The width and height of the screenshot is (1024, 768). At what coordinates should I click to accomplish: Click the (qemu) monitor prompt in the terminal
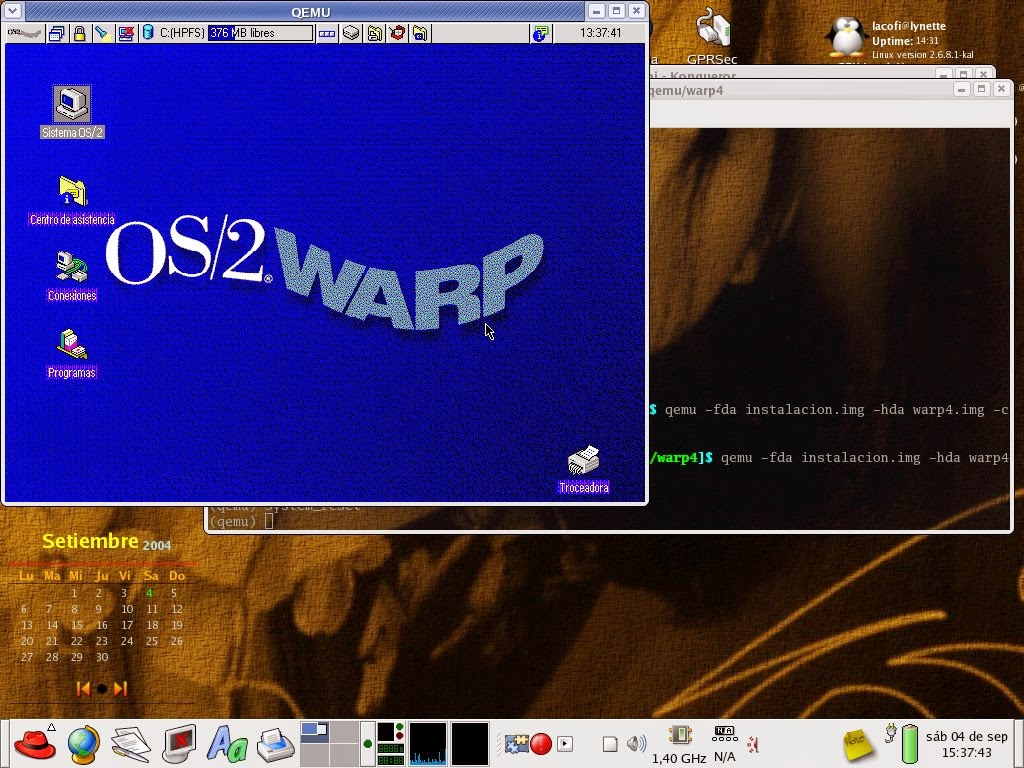tap(232, 521)
